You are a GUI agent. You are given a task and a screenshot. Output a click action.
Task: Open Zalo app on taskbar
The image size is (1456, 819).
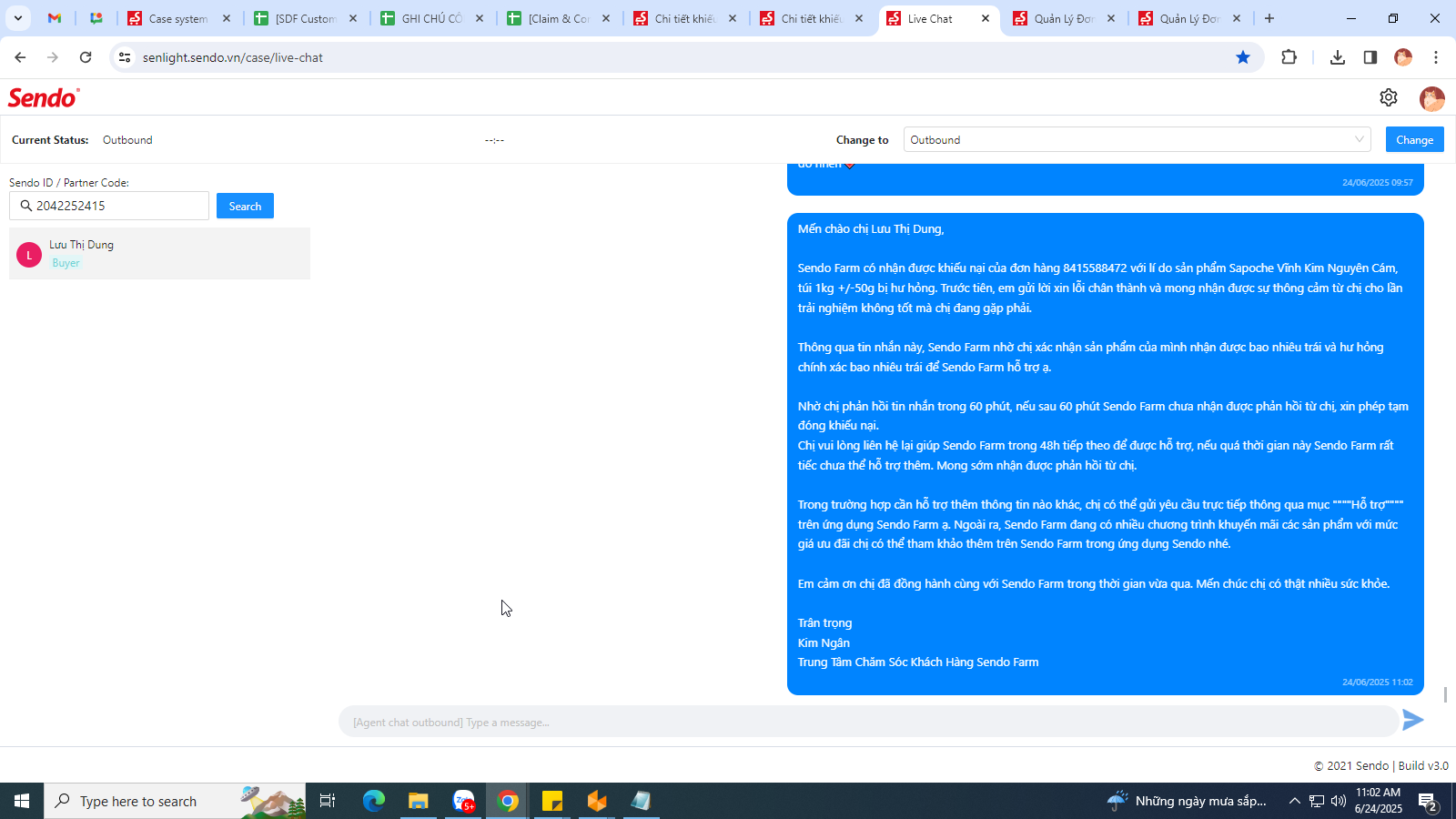tap(463, 801)
